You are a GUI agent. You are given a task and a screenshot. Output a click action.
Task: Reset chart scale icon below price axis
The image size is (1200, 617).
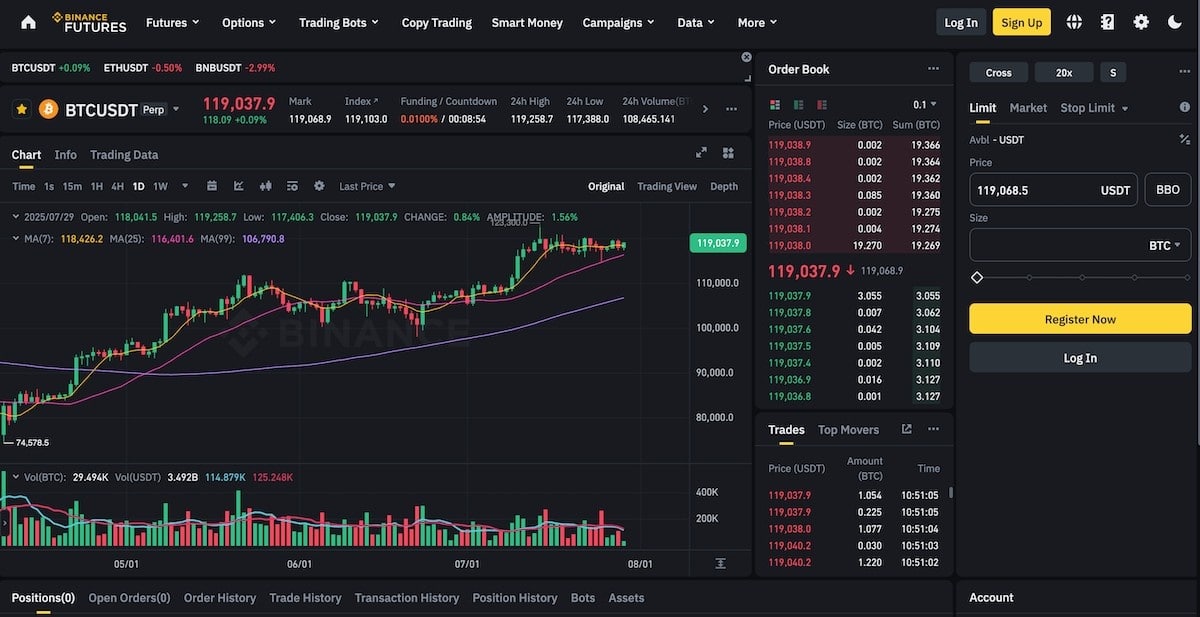720,564
